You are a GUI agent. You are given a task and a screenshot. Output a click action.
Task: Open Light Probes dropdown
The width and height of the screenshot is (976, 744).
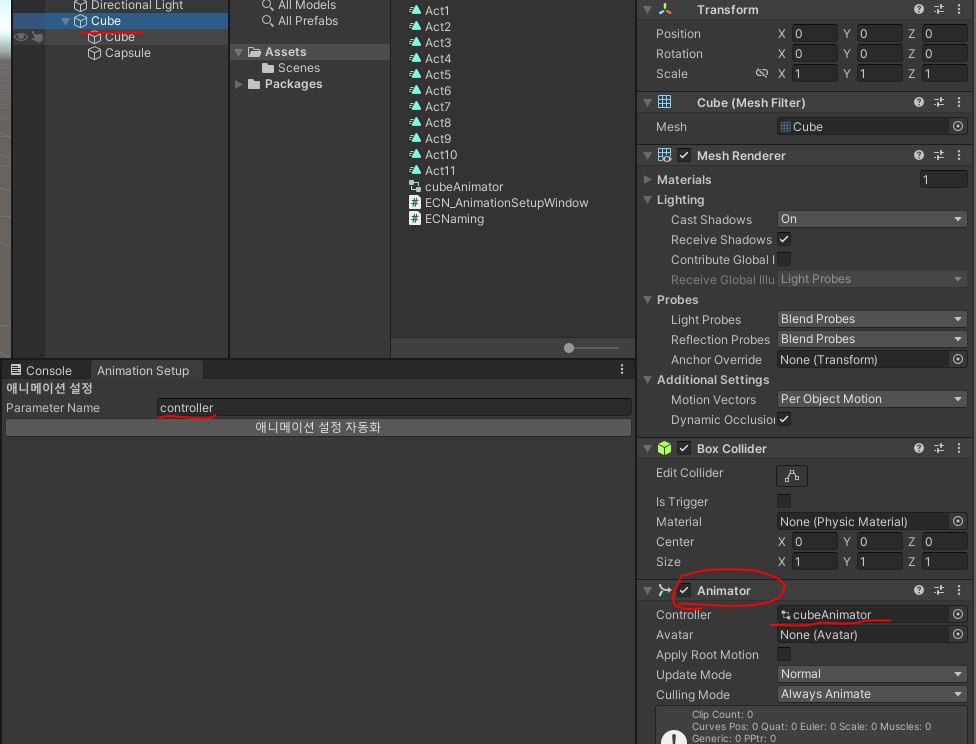[872, 319]
